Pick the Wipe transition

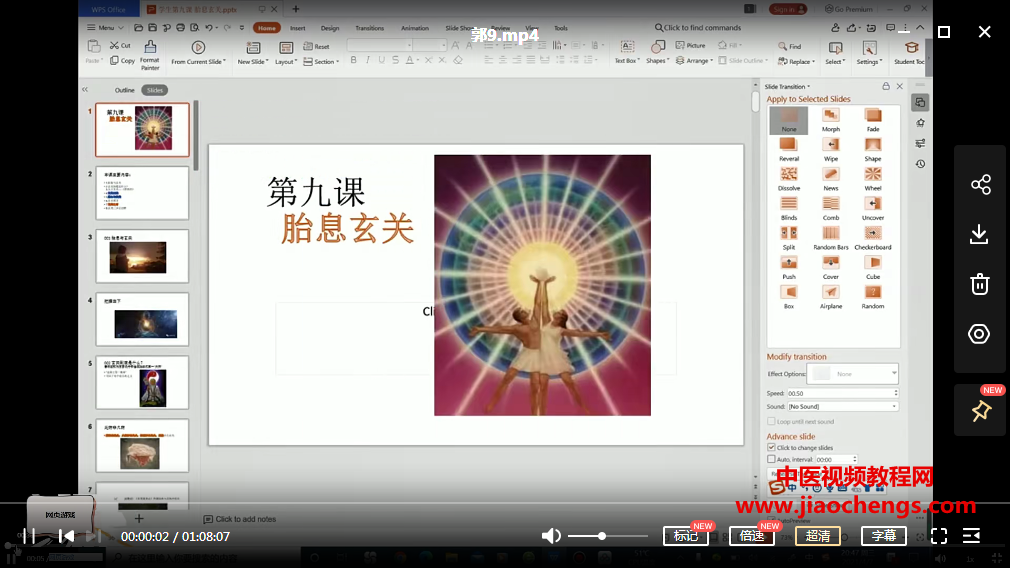click(830, 149)
